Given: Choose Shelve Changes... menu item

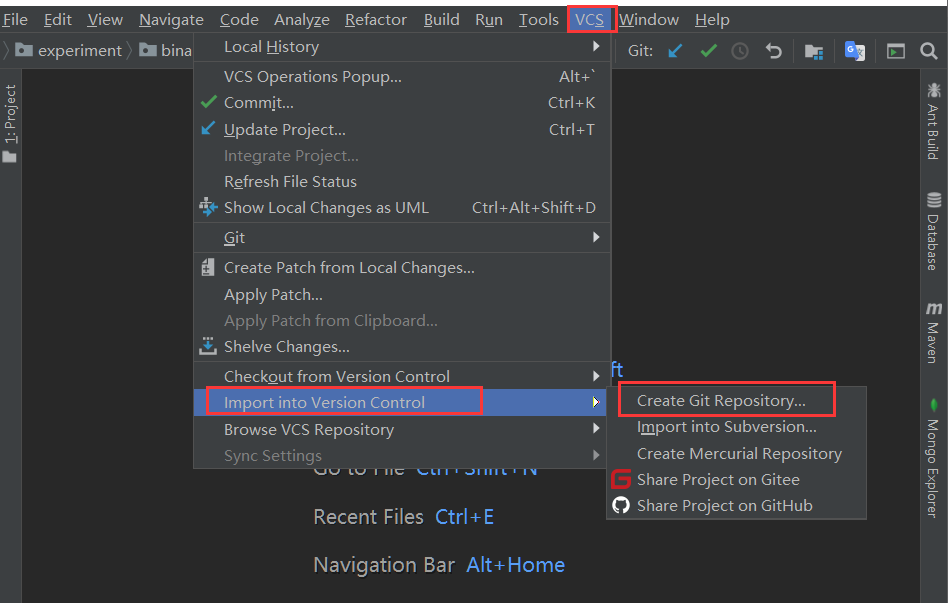Looking at the screenshot, I should click(402, 347).
